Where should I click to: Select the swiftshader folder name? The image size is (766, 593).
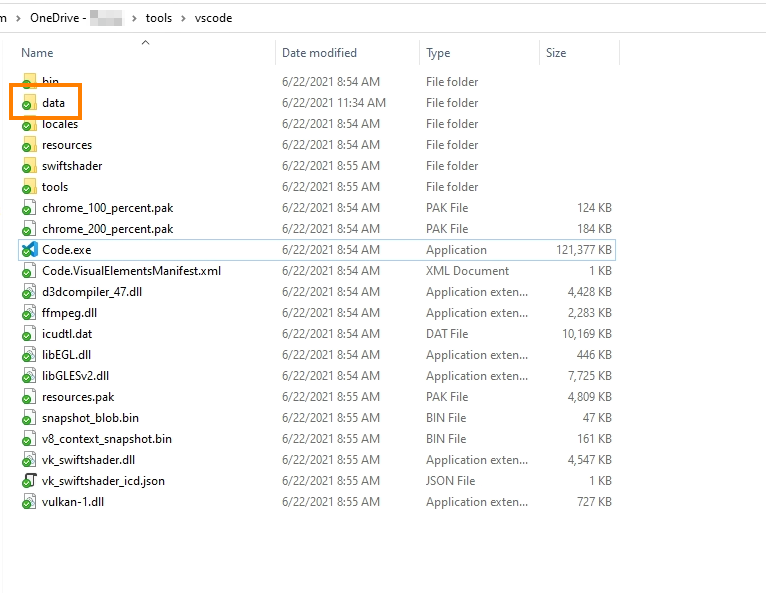[x=72, y=166]
